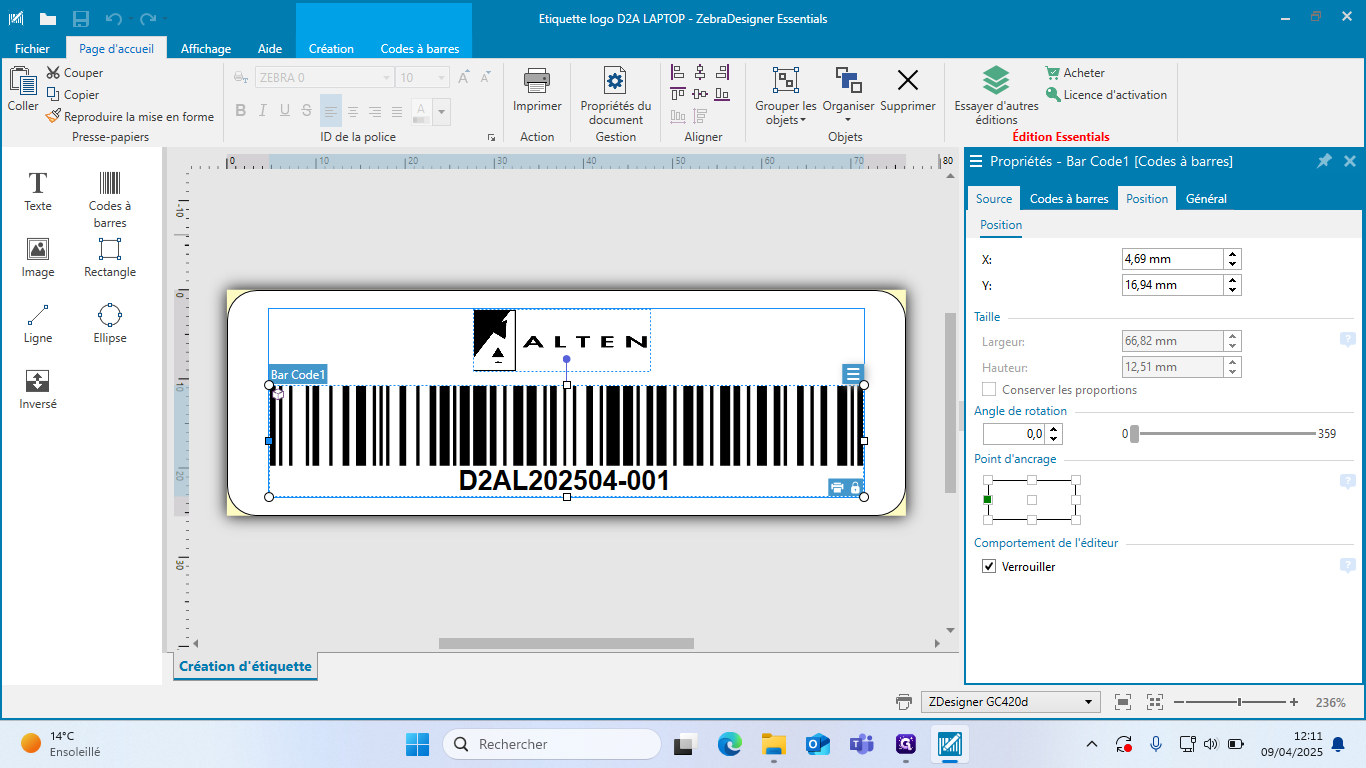The image size is (1366, 768).
Task: Align objects to the bottom edge
Action: pos(722,94)
